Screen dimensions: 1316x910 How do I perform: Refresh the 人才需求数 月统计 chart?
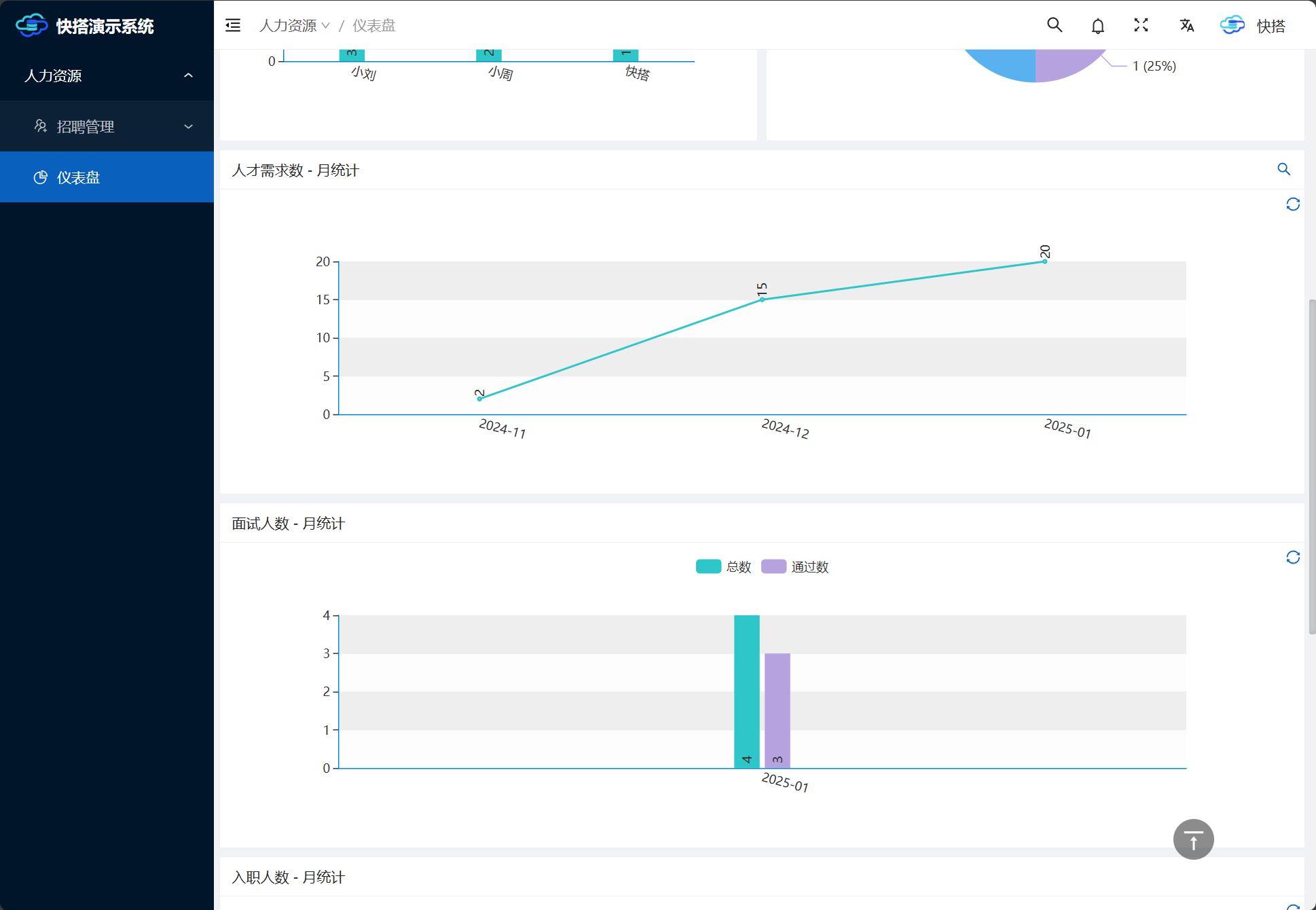(1293, 204)
